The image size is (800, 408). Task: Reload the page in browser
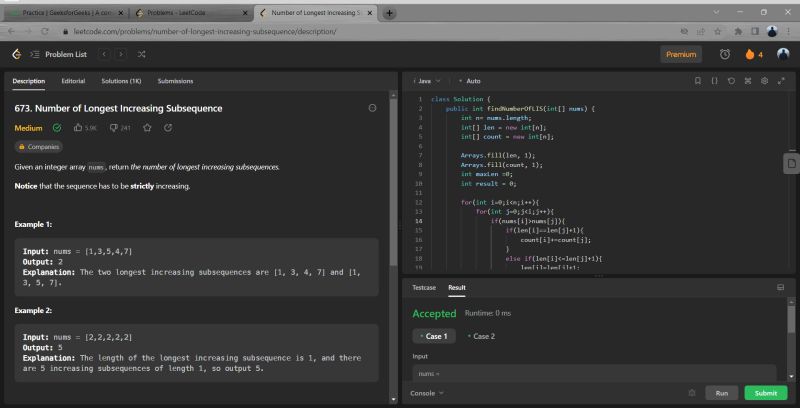(45, 32)
